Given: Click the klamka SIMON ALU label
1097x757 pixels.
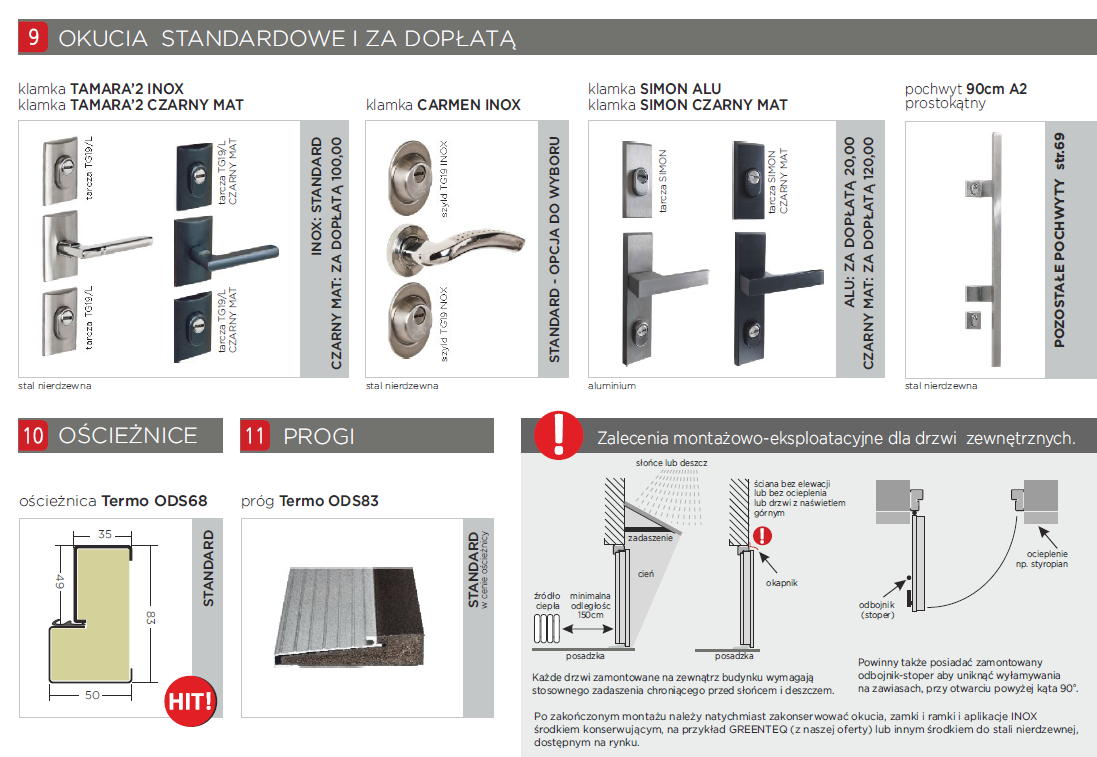Looking at the screenshot, I should tap(654, 89).
